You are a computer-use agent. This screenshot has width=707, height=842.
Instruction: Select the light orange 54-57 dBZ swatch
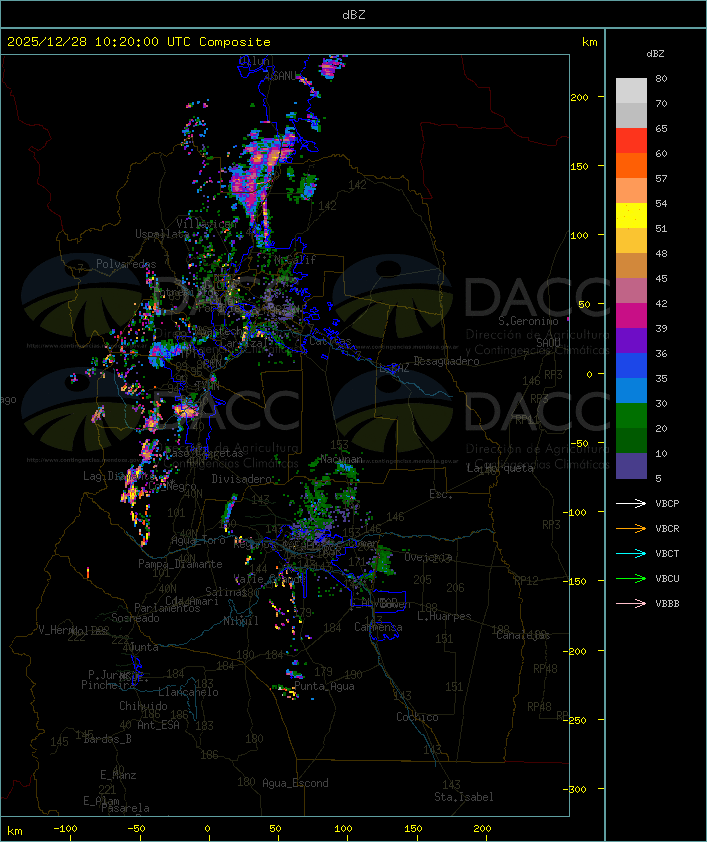631,191
